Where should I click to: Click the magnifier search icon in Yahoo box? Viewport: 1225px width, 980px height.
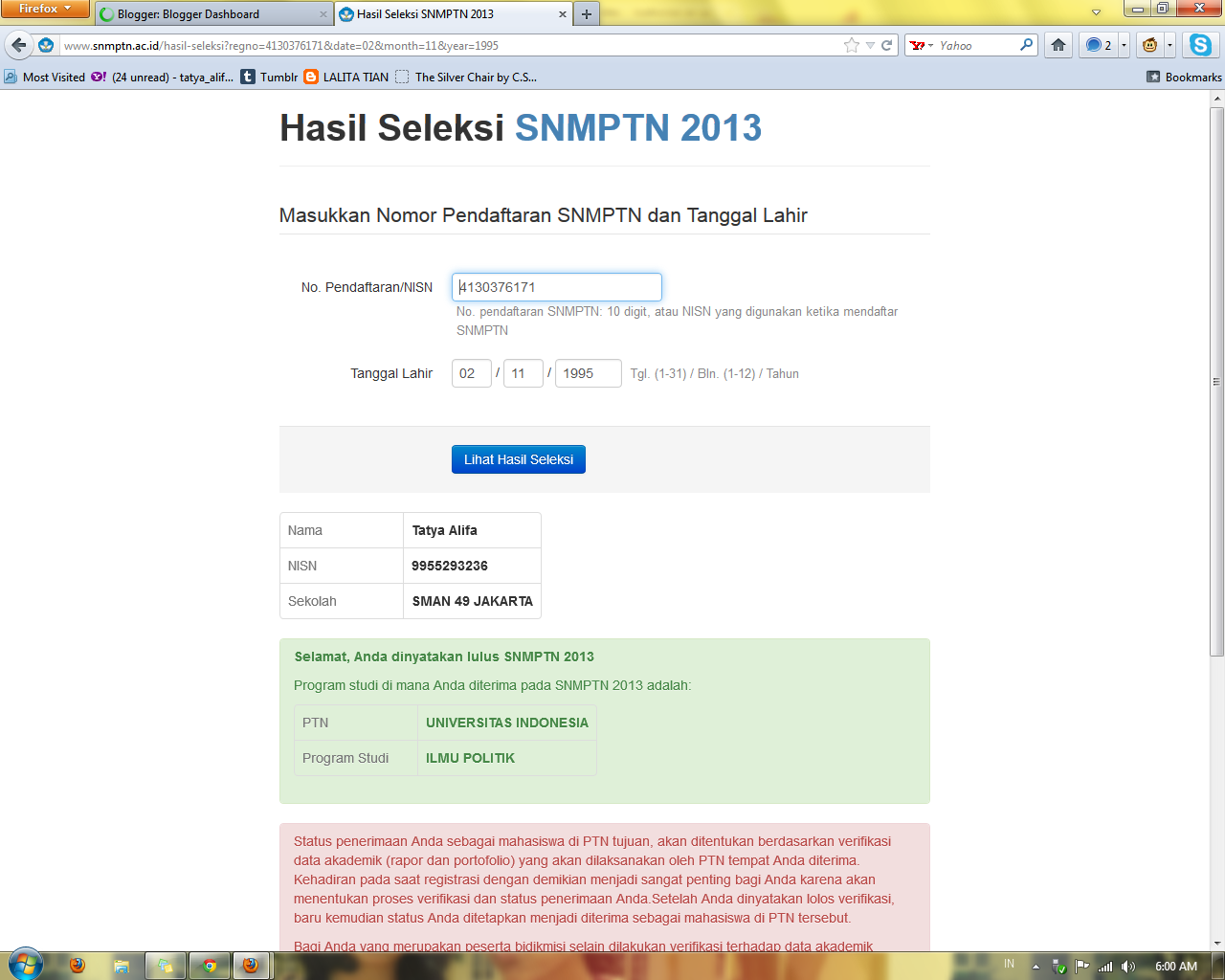pyautogui.click(x=1027, y=45)
